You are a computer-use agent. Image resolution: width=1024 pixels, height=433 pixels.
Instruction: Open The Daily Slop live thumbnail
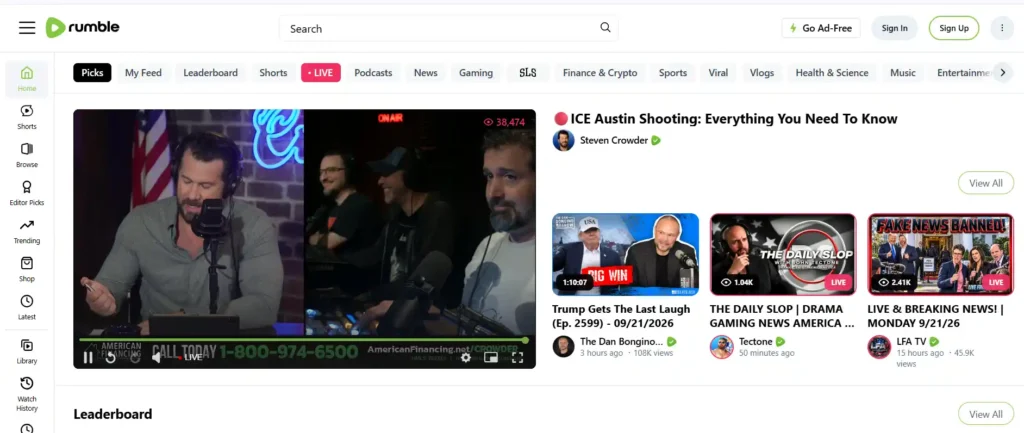tap(783, 254)
